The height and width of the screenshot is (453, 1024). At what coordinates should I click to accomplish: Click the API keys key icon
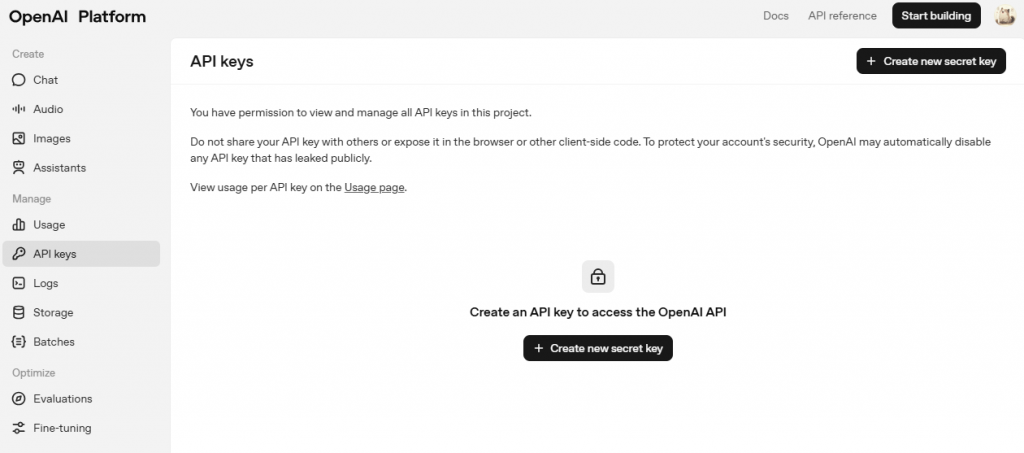pyautogui.click(x=19, y=254)
